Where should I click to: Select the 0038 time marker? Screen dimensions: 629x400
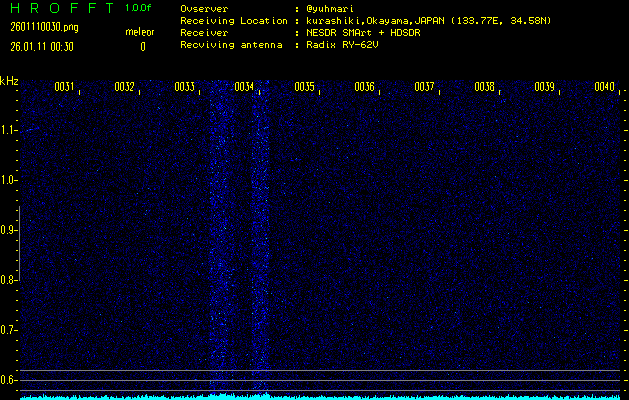pos(484,87)
